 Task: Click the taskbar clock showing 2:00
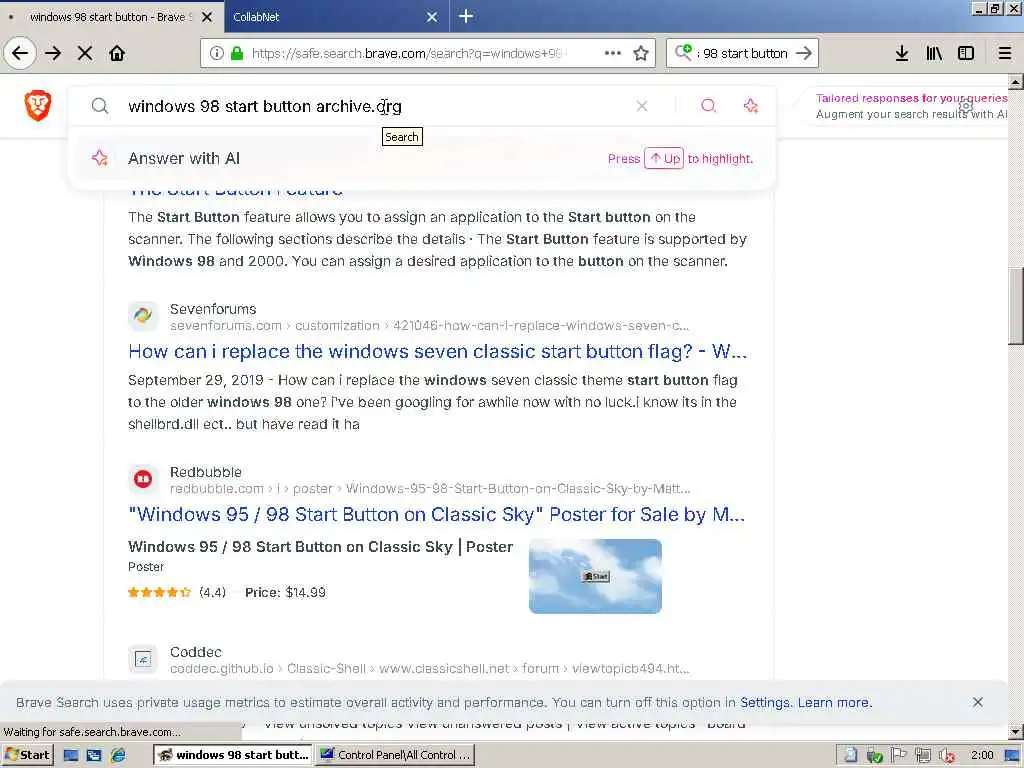(x=982, y=755)
